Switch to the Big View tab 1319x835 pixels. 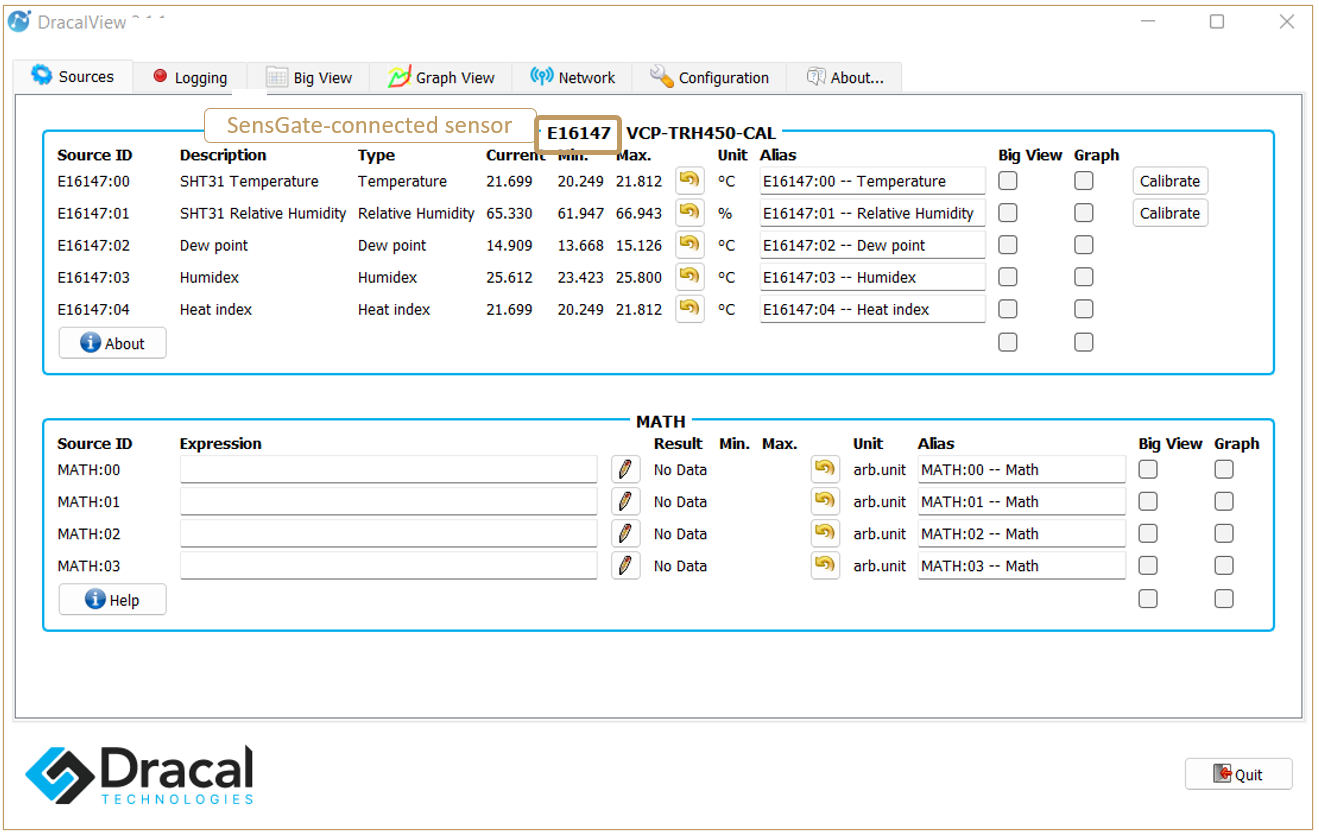point(309,78)
